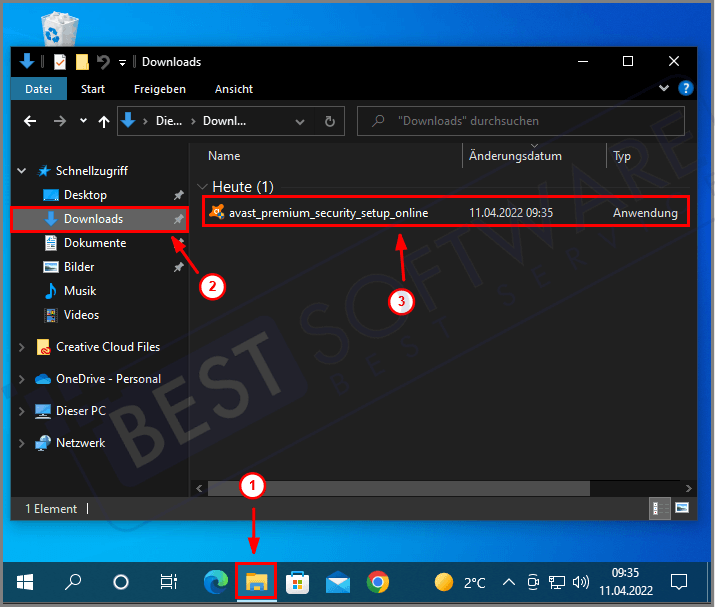Screen dimensions: 715x607
Task: Click the Undo icon in quick access toolbar
Action: coord(103,62)
